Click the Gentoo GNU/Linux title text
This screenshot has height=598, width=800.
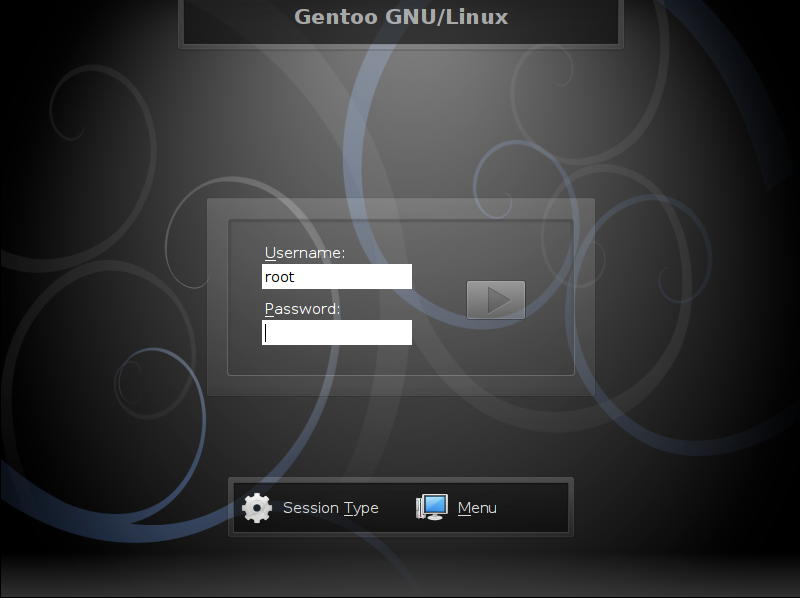tap(401, 17)
